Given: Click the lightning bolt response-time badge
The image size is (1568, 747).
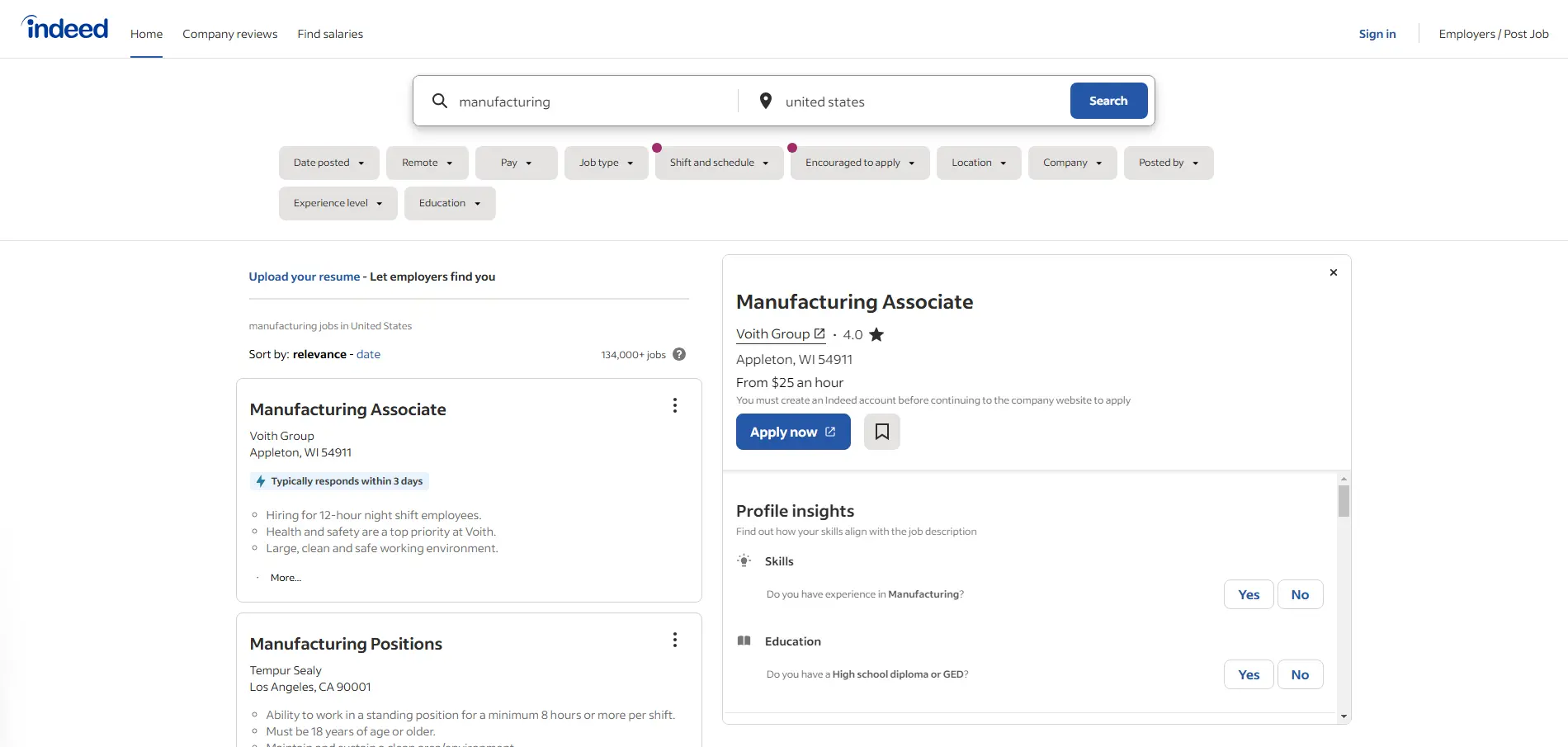Looking at the screenshot, I should click(339, 481).
